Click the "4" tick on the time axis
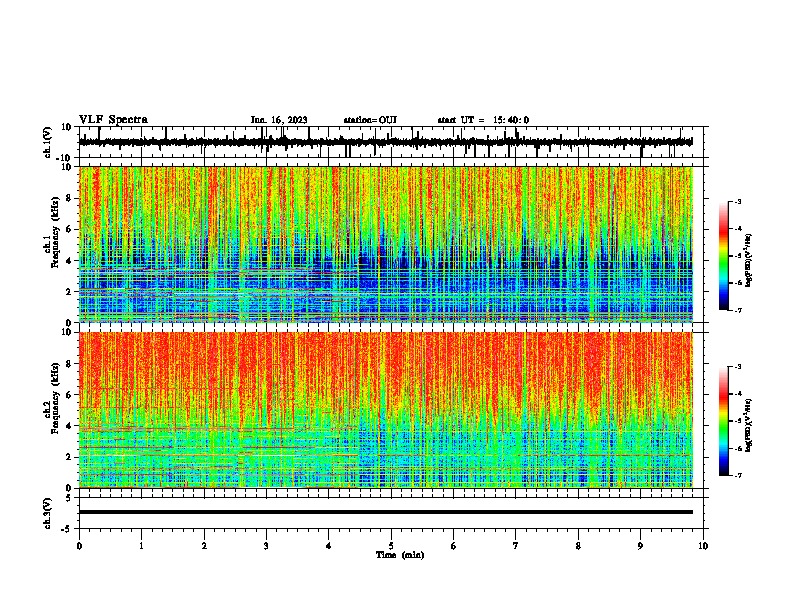Image resolution: width=792 pixels, height=612 pixels. point(329,546)
